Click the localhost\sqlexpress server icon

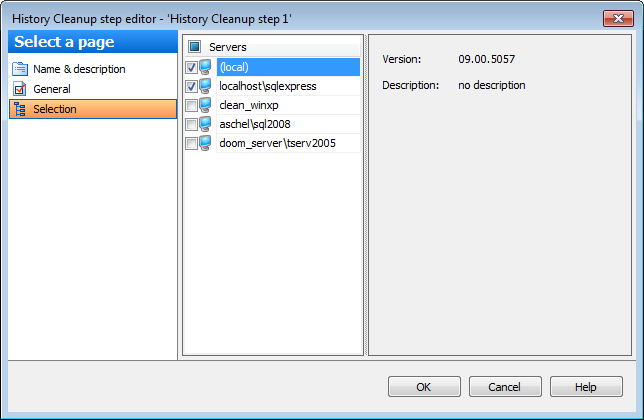pos(205,86)
